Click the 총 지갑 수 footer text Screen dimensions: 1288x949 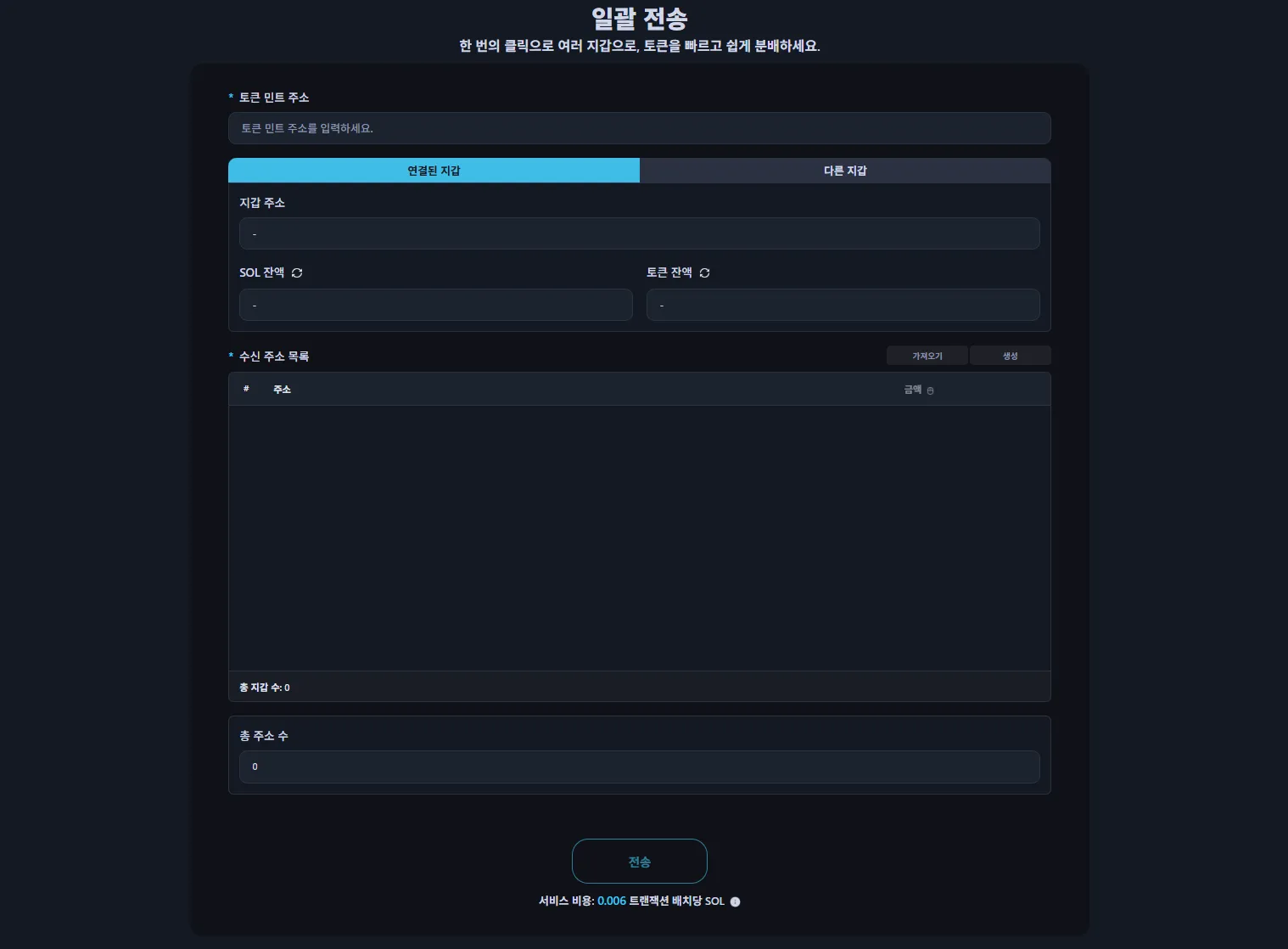click(x=265, y=688)
